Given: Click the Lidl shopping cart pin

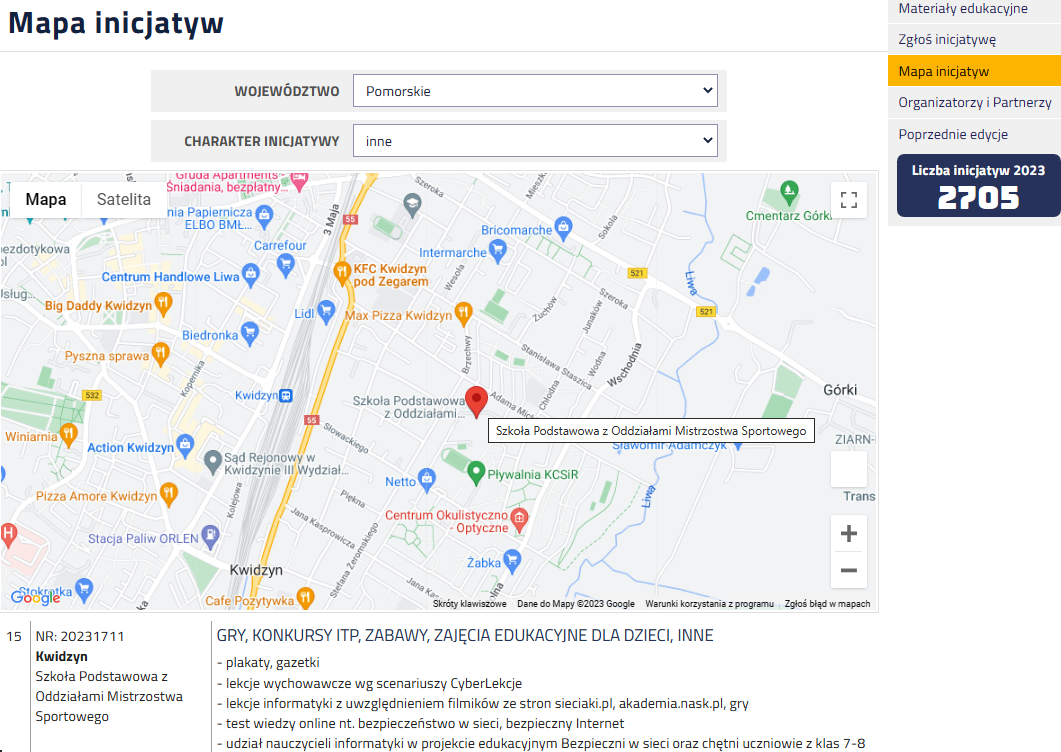Looking at the screenshot, I should pyautogui.click(x=326, y=312).
